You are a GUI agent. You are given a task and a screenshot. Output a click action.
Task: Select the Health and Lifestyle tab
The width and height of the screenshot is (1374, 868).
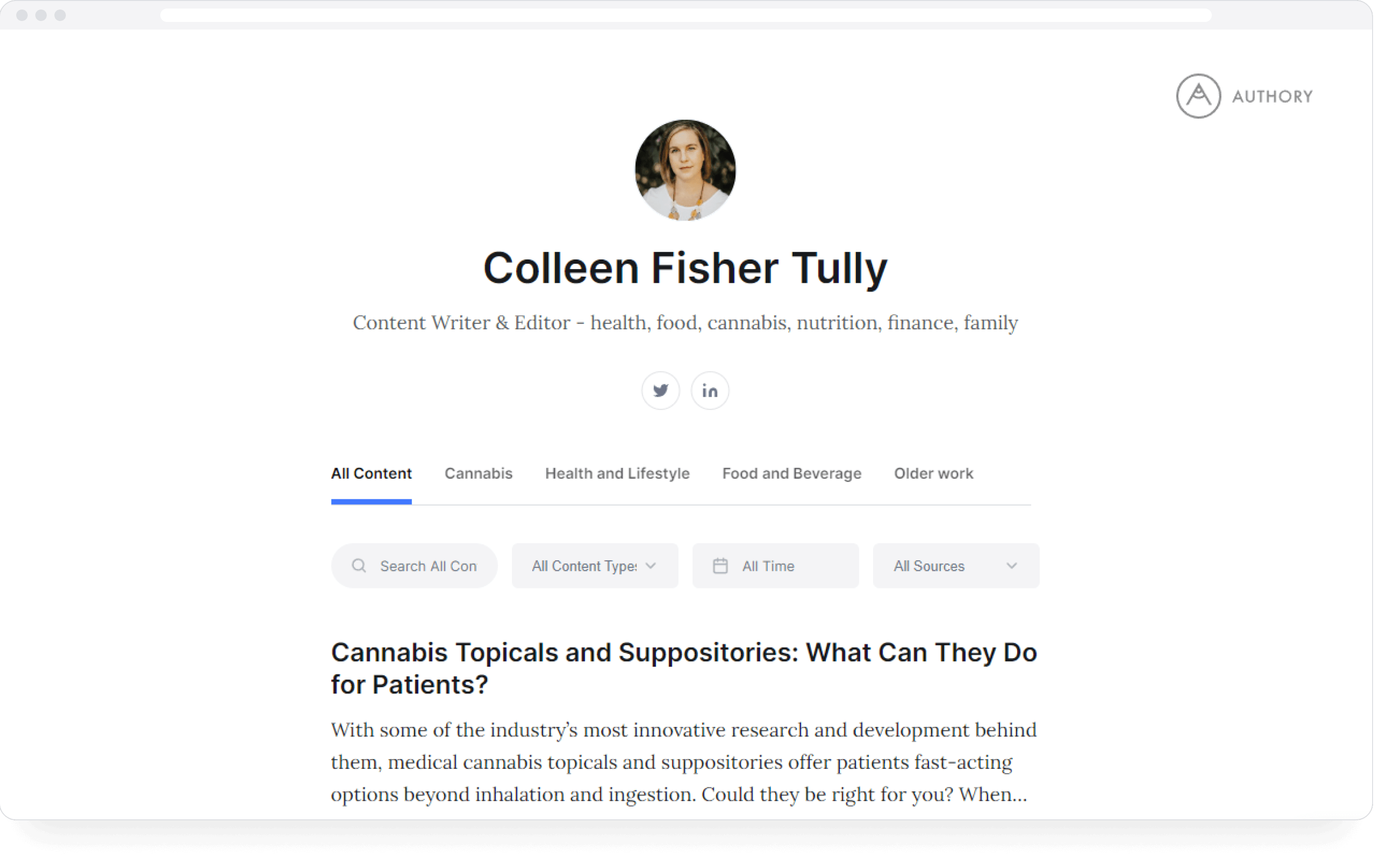(616, 473)
